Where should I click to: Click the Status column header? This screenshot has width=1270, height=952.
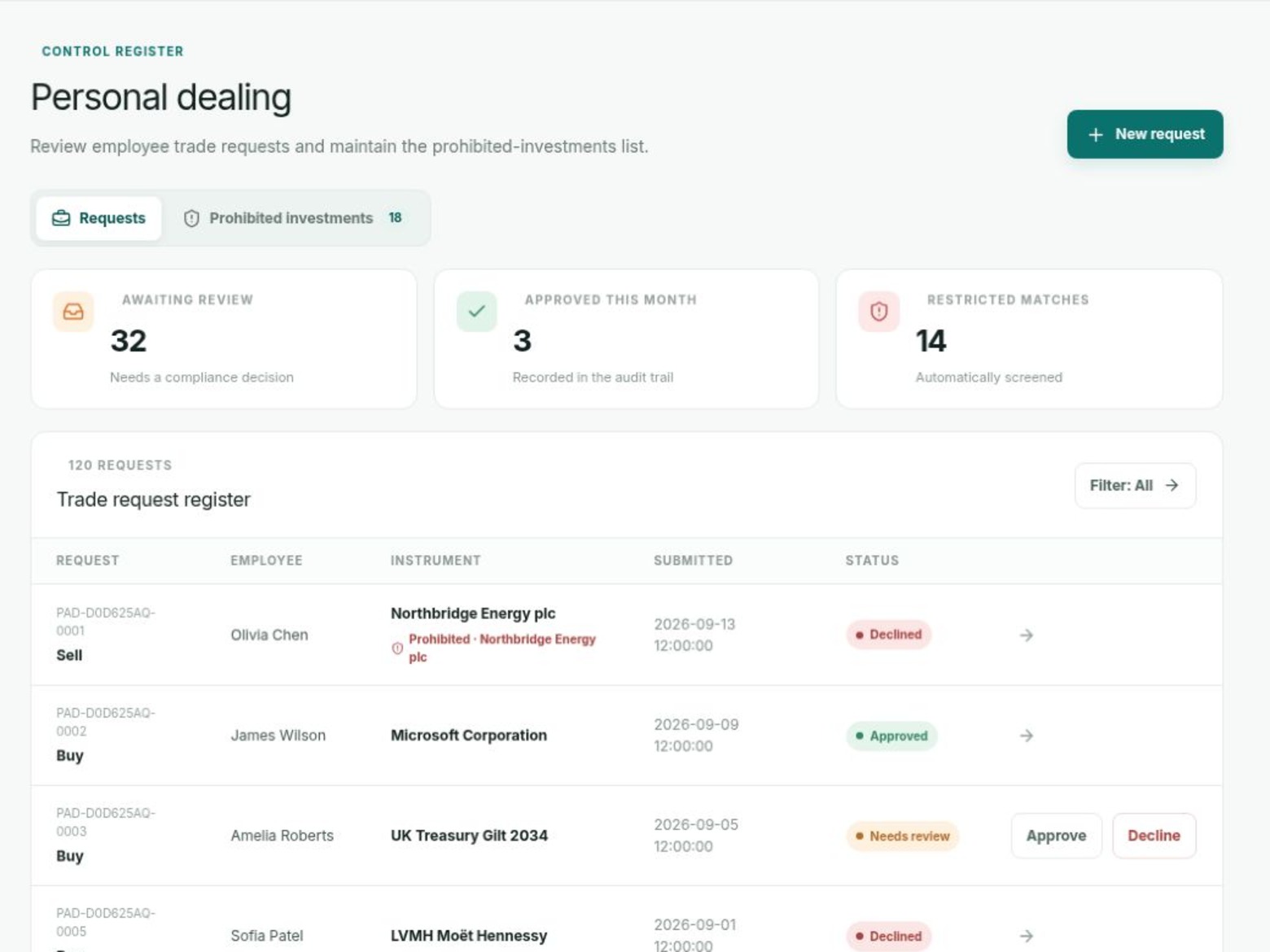pos(872,561)
